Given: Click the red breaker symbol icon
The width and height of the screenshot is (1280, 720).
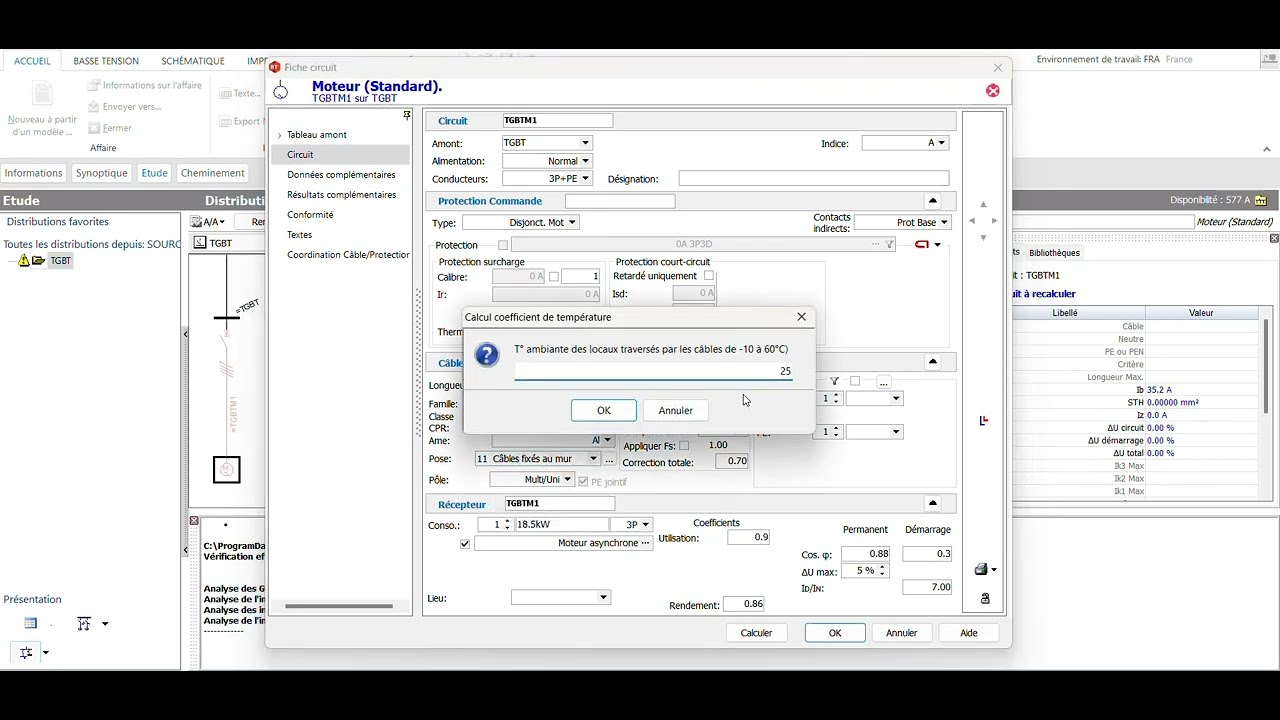Looking at the screenshot, I should tap(922, 245).
